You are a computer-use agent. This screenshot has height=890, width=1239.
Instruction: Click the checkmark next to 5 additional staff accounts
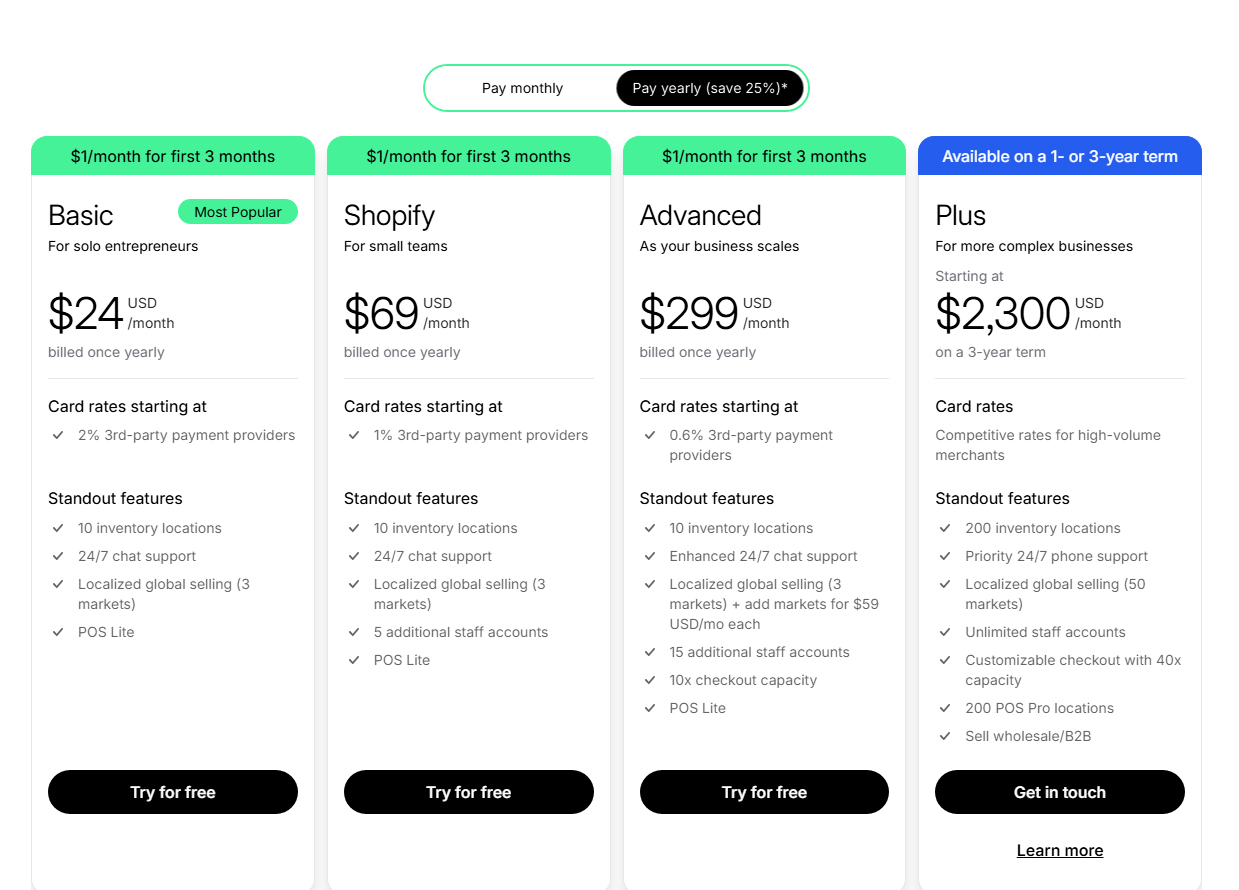click(x=354, y=632)
